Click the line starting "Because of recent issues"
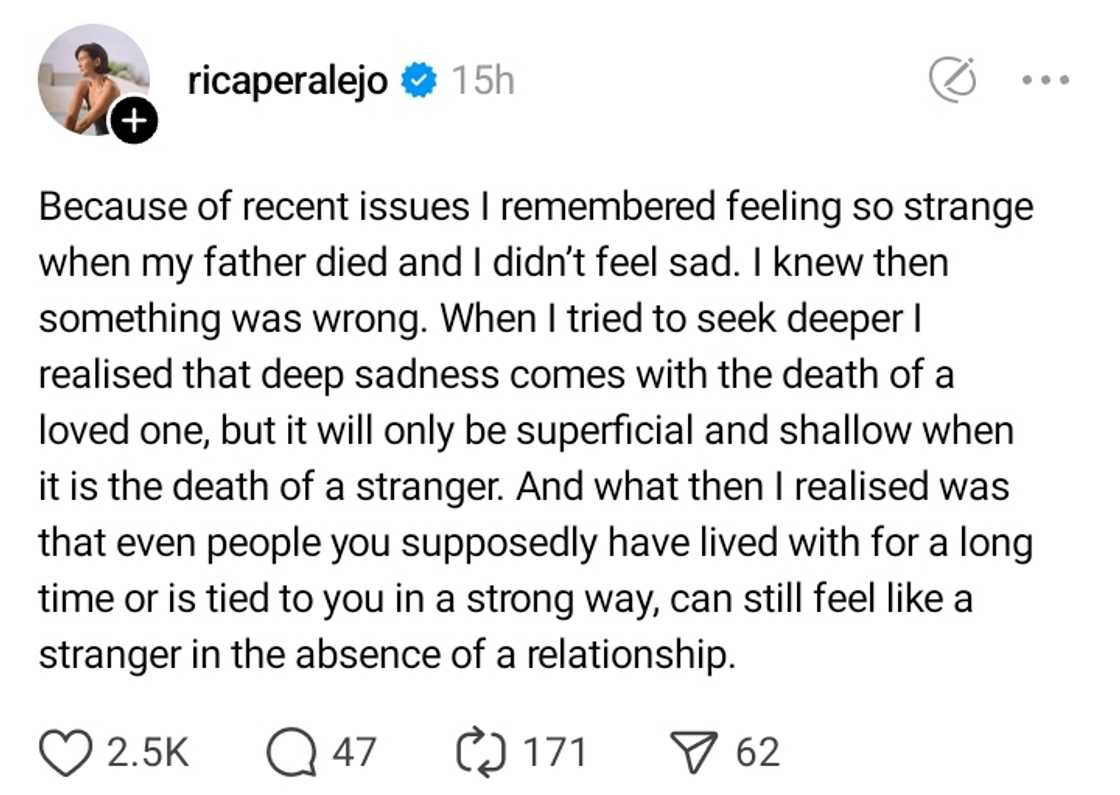The image size is (1120, 795). [x=535, y=207]
